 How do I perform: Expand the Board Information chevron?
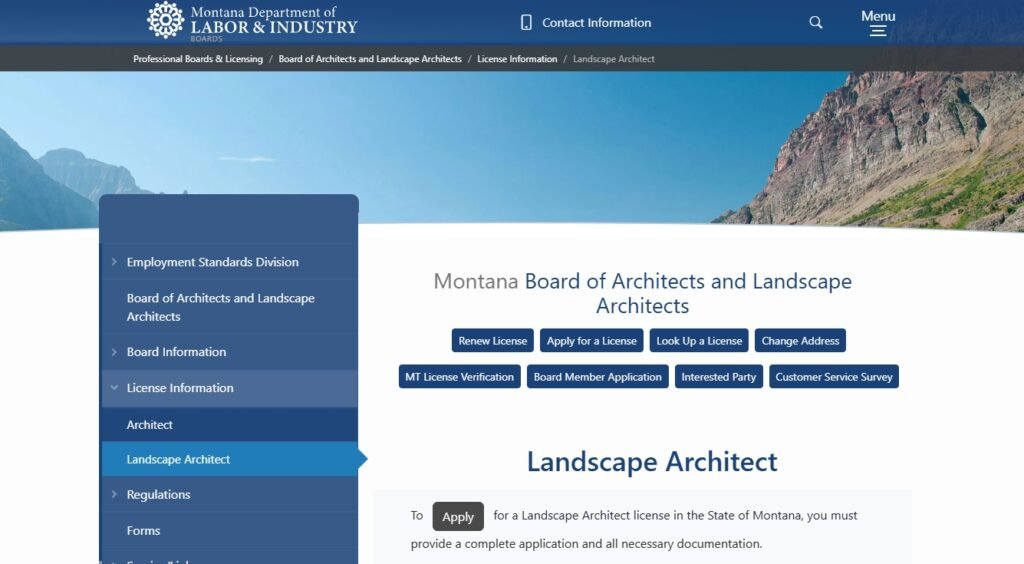click(114, 352)
